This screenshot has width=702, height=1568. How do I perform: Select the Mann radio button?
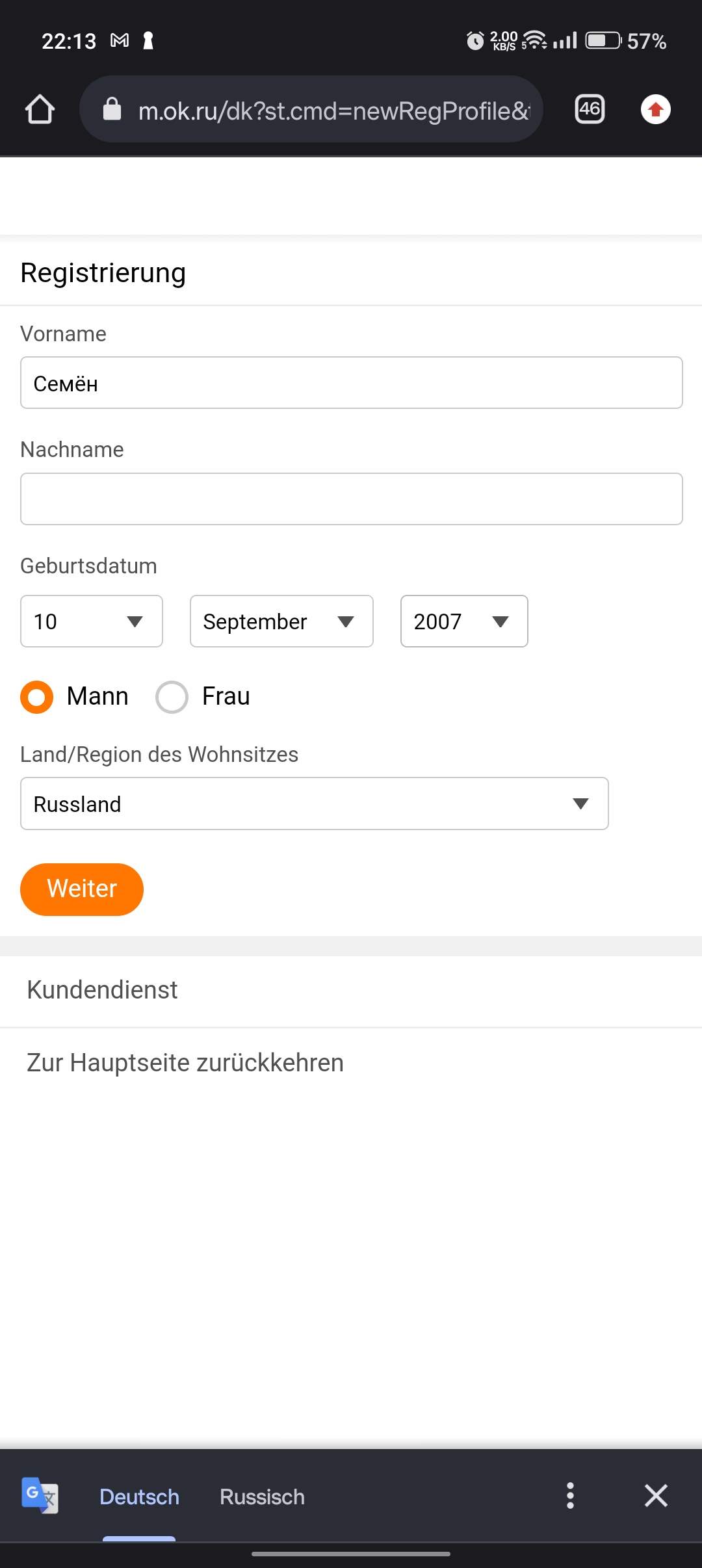coord(37,697)
